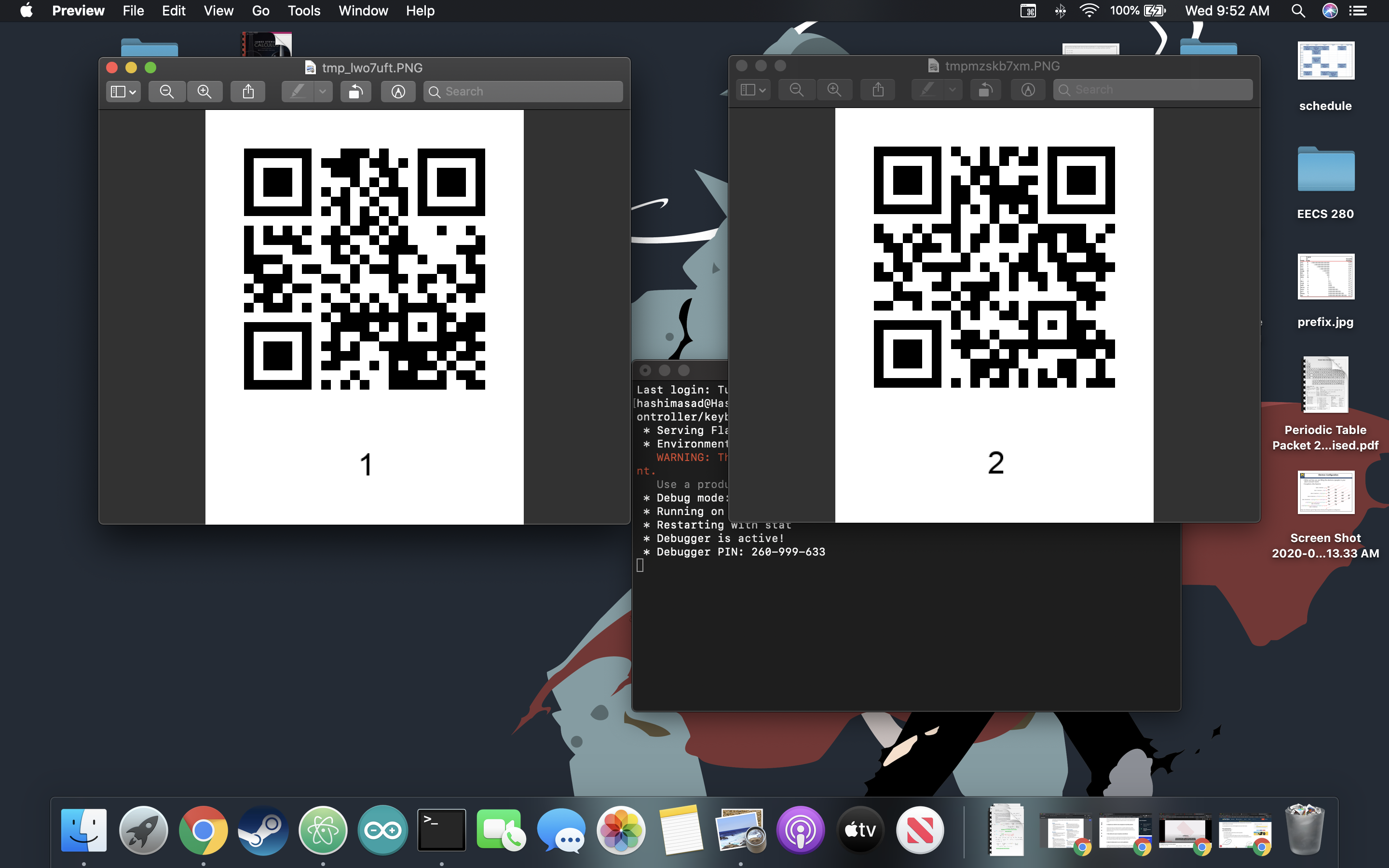
Task: Zoom in on tmp_lwo7uft.PNG window
Action: [x=204, y=91]
